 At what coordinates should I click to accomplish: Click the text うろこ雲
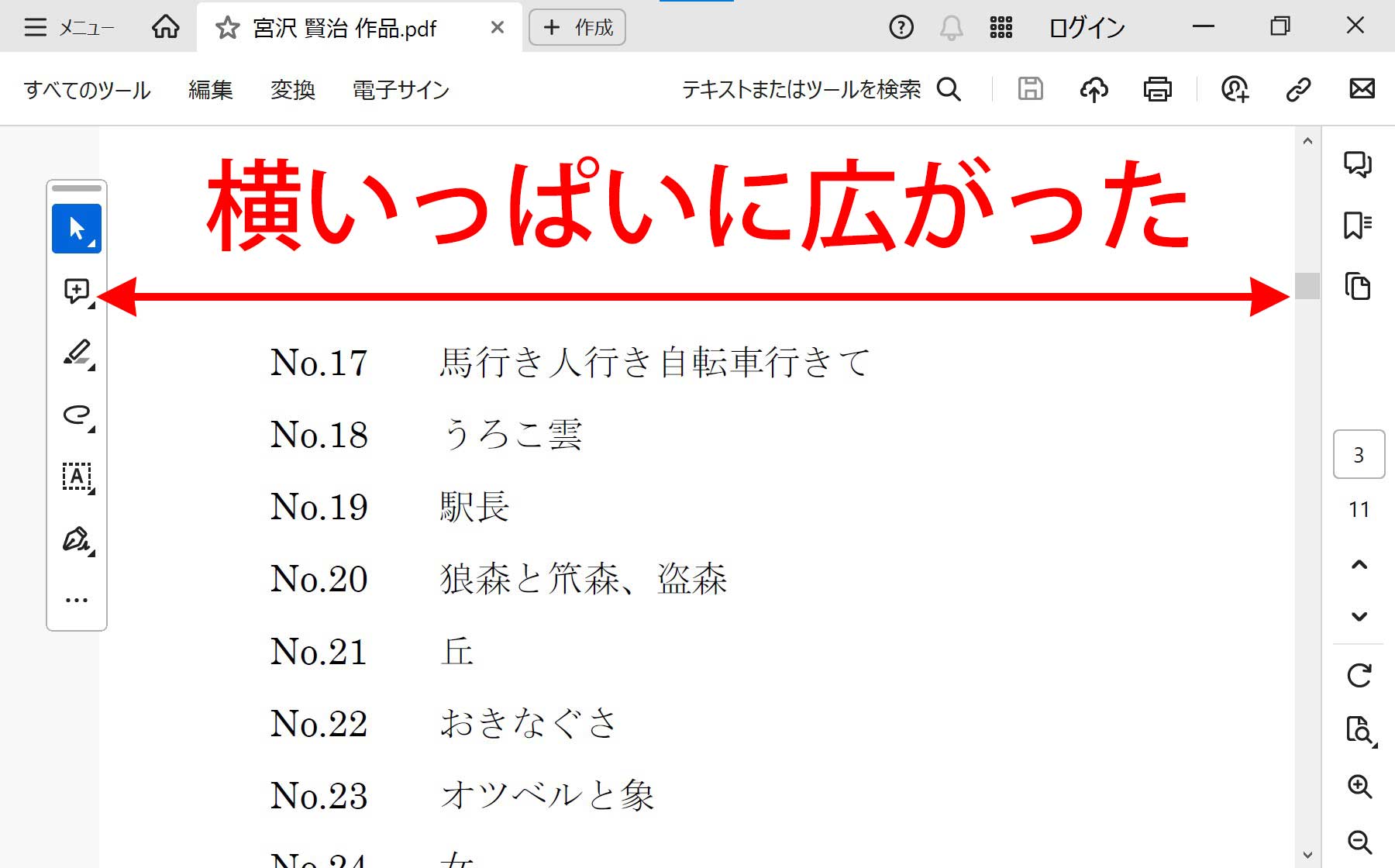[511, 434]
